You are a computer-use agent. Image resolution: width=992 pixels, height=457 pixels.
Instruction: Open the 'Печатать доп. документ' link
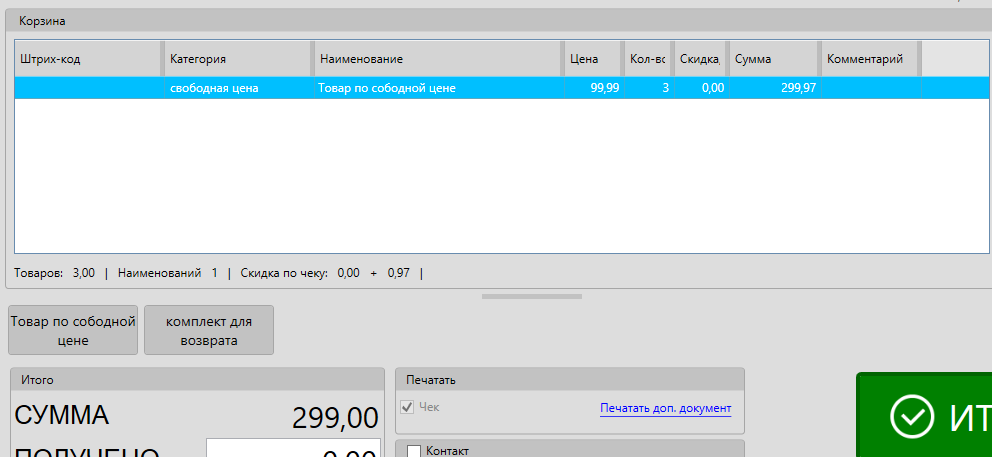[665, 408]
